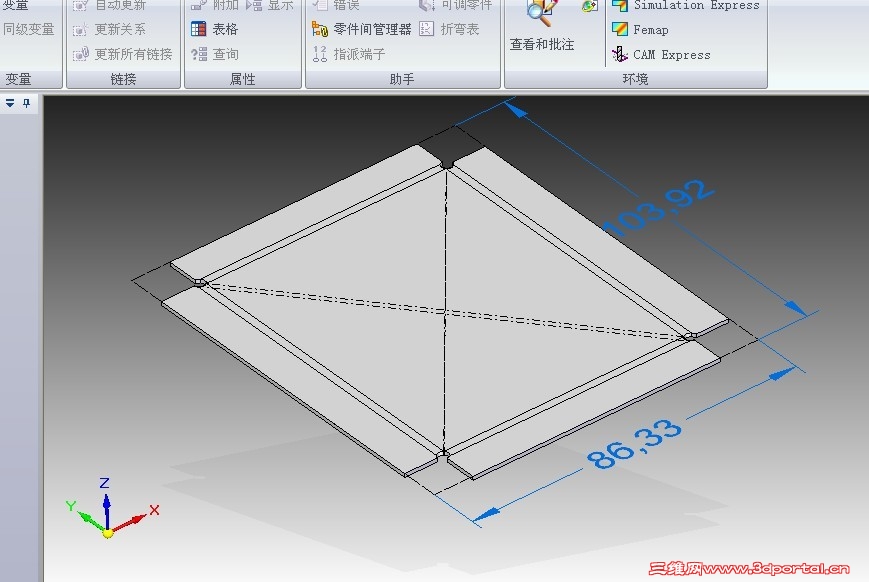Open the 表格 table tool
Viewport: 869px width, 582px height.
click(214, 29)
